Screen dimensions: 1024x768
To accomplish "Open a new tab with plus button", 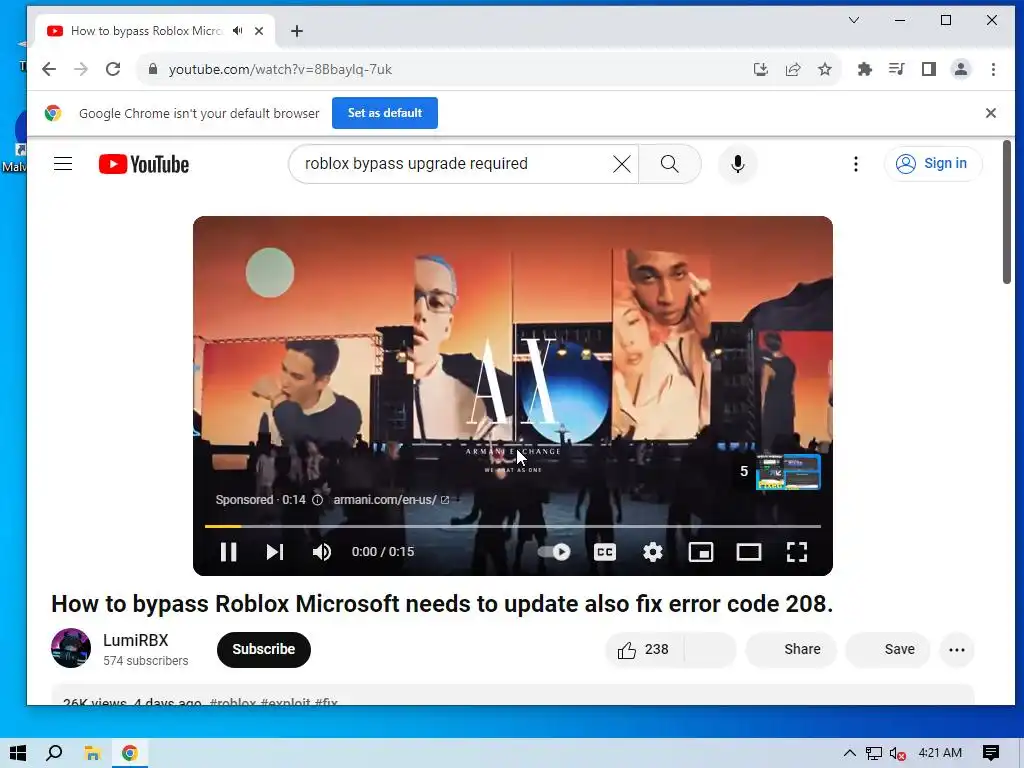I will coord(296,31).
